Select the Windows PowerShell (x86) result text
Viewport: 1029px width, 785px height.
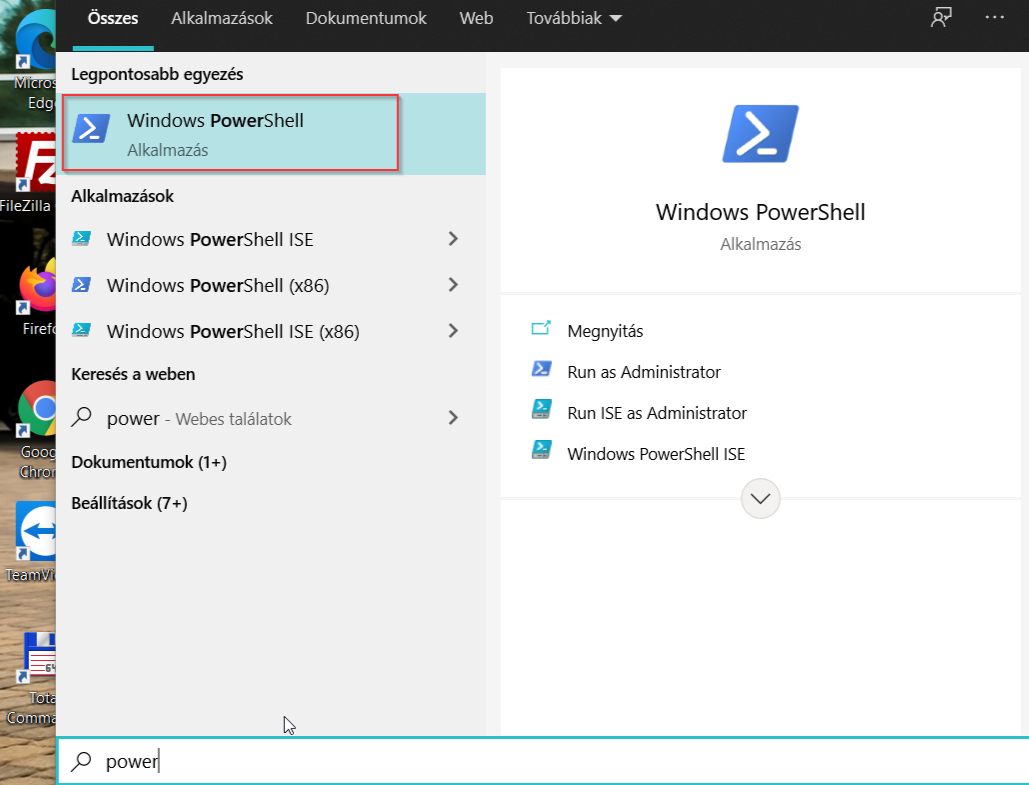click(x=218, y=286)
